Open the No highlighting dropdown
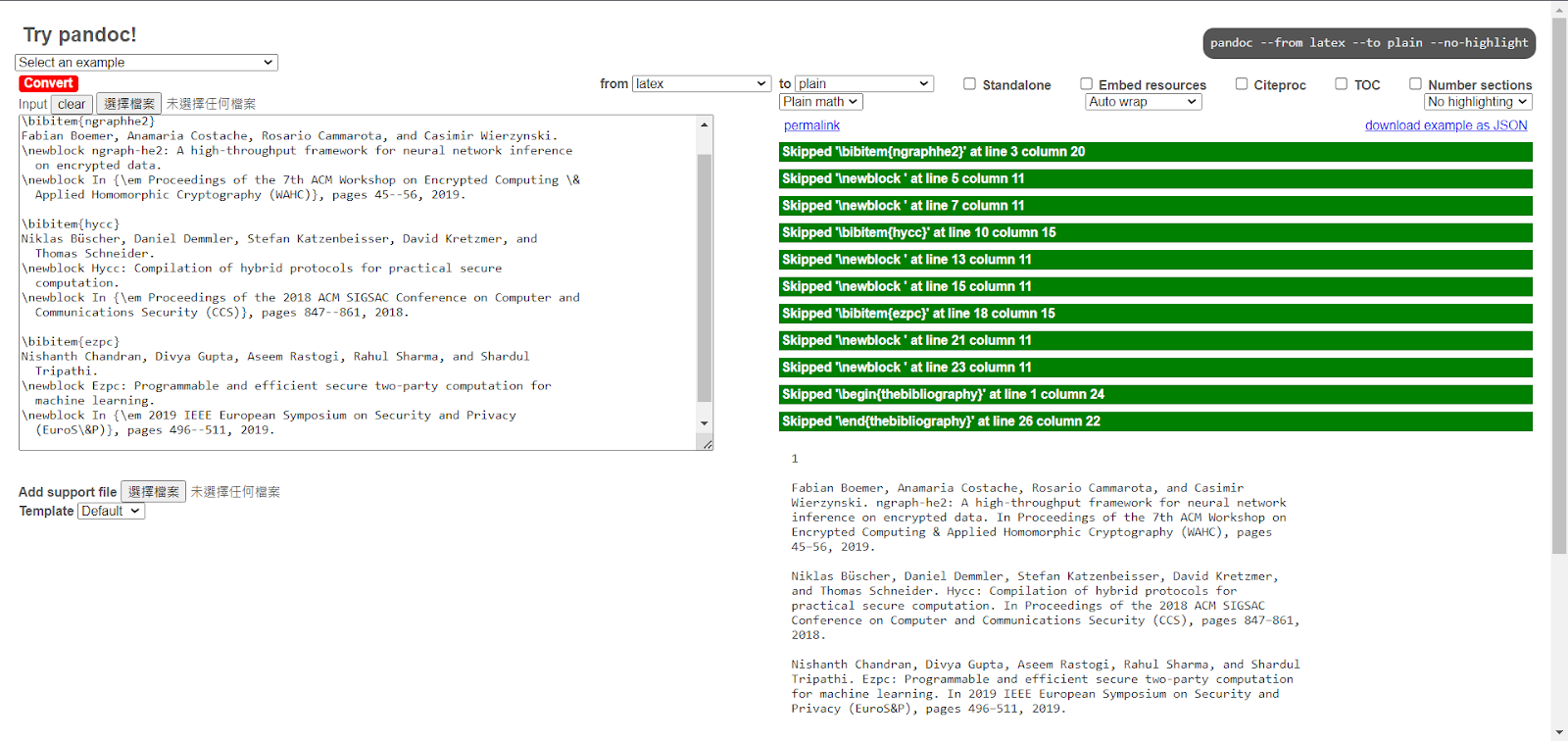 (x=1478, y=102)
